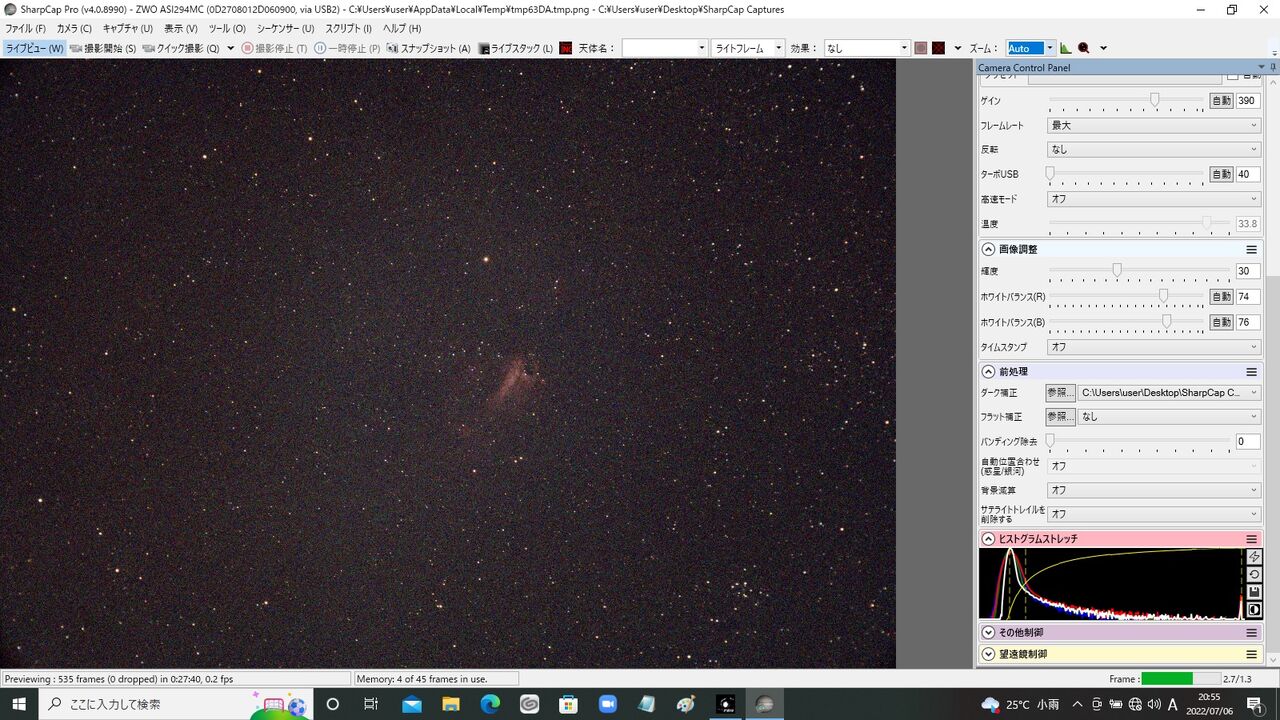Open the 反転 flip dropdown
1280x720 pixels.
point(1154,150)
